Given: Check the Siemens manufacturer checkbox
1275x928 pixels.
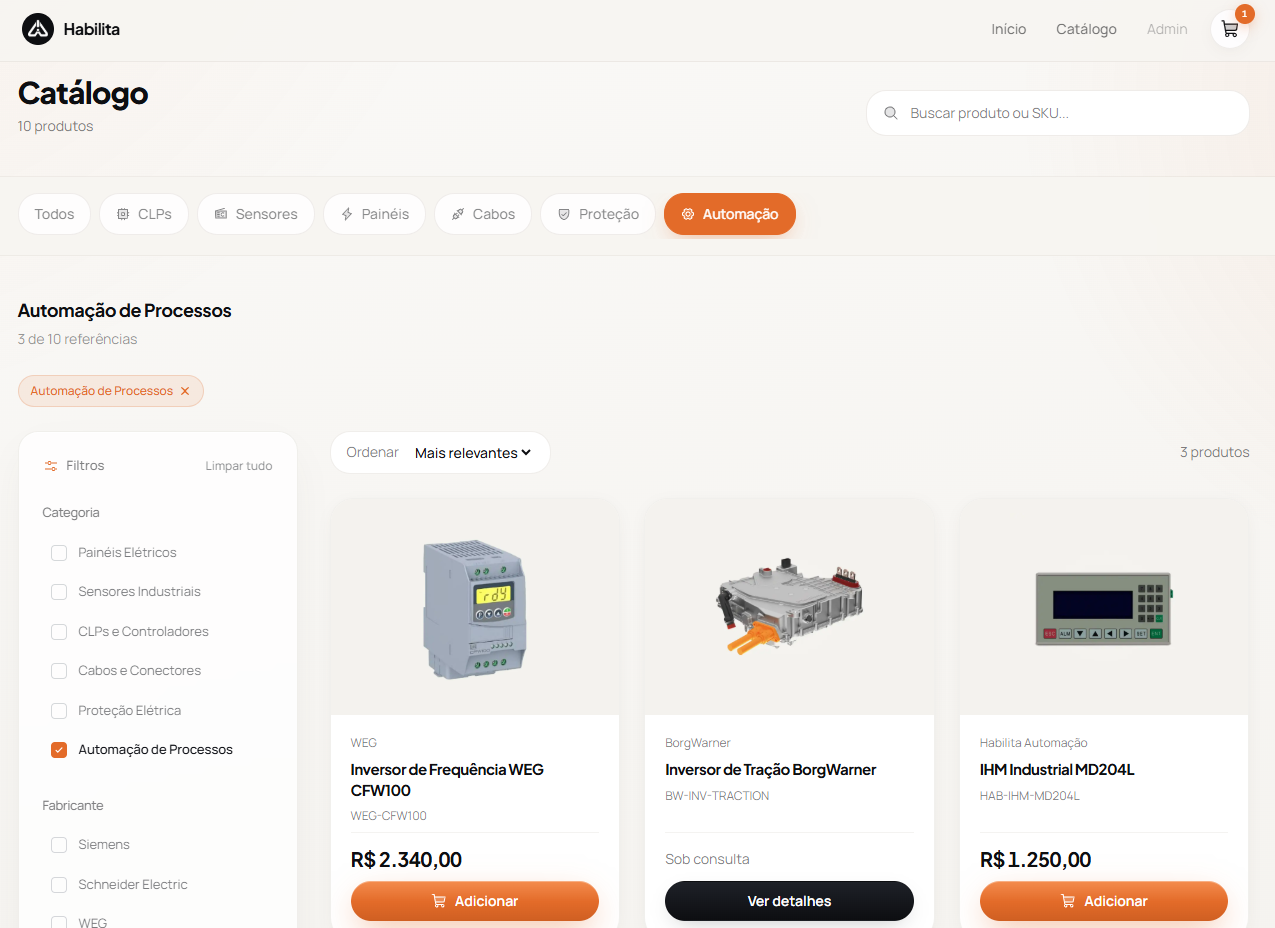Looking at the screenshot, I should [x=59, y=845].
